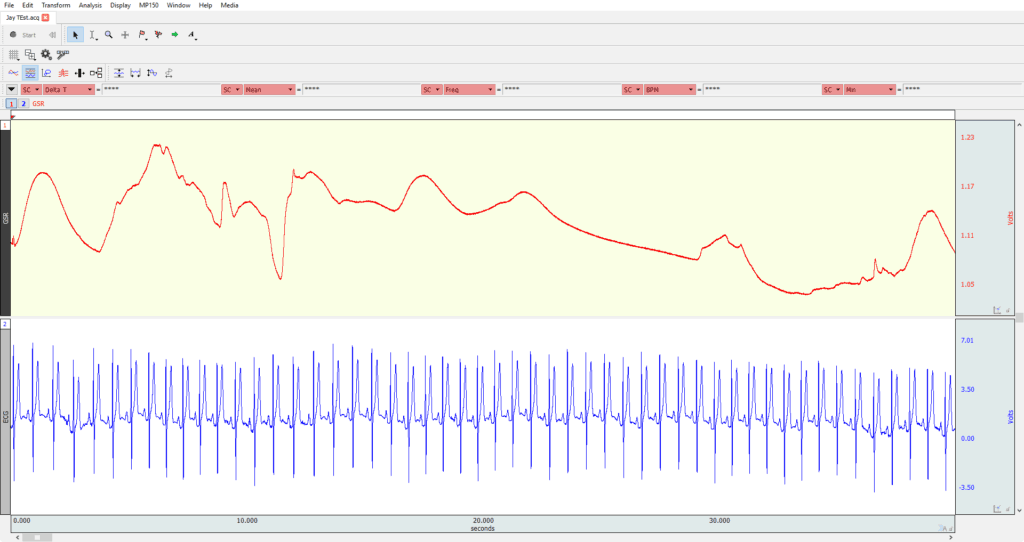
Task: Open the File menu
Action: pos(9,5)
